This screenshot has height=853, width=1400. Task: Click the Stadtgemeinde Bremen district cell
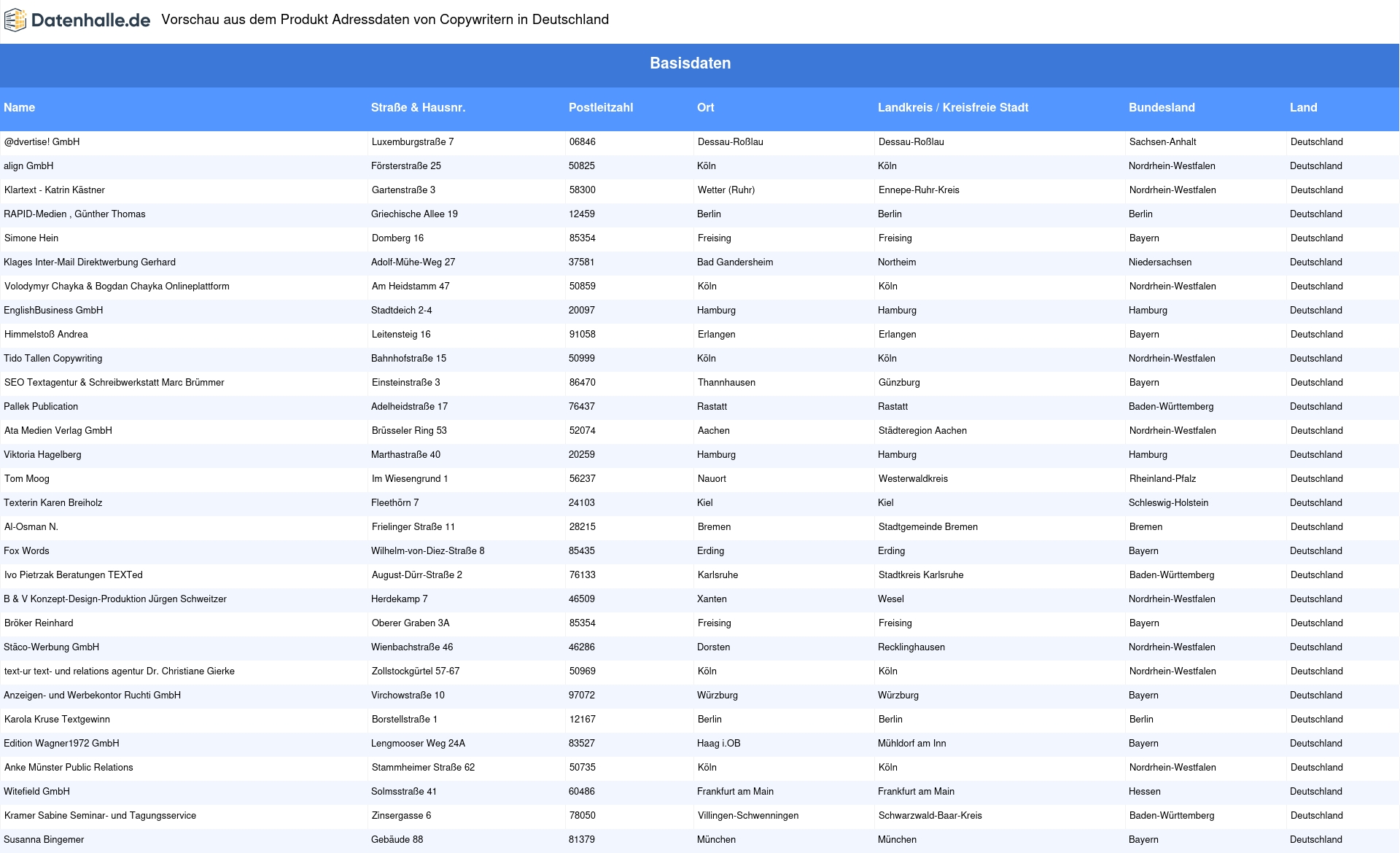(928, 527)
